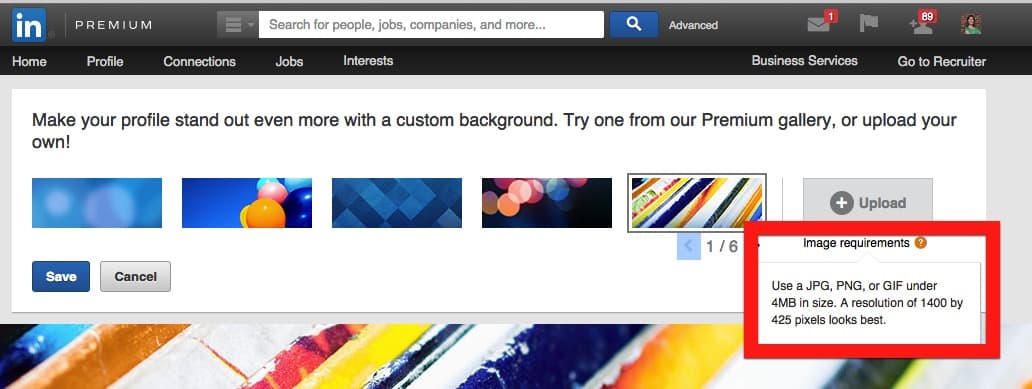This screenshot has width=1032, height=389.
Task: Choose the colorful balloons background thumbnail
Action: (x=247, y=203)
